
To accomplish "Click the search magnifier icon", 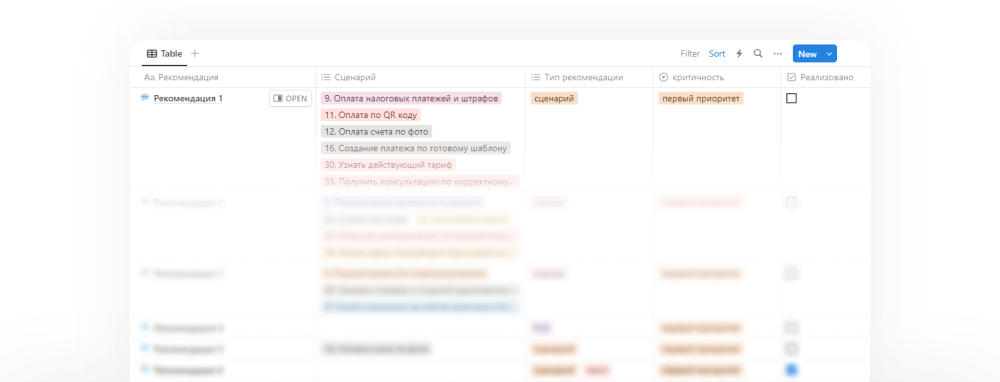I will point(758,54).
